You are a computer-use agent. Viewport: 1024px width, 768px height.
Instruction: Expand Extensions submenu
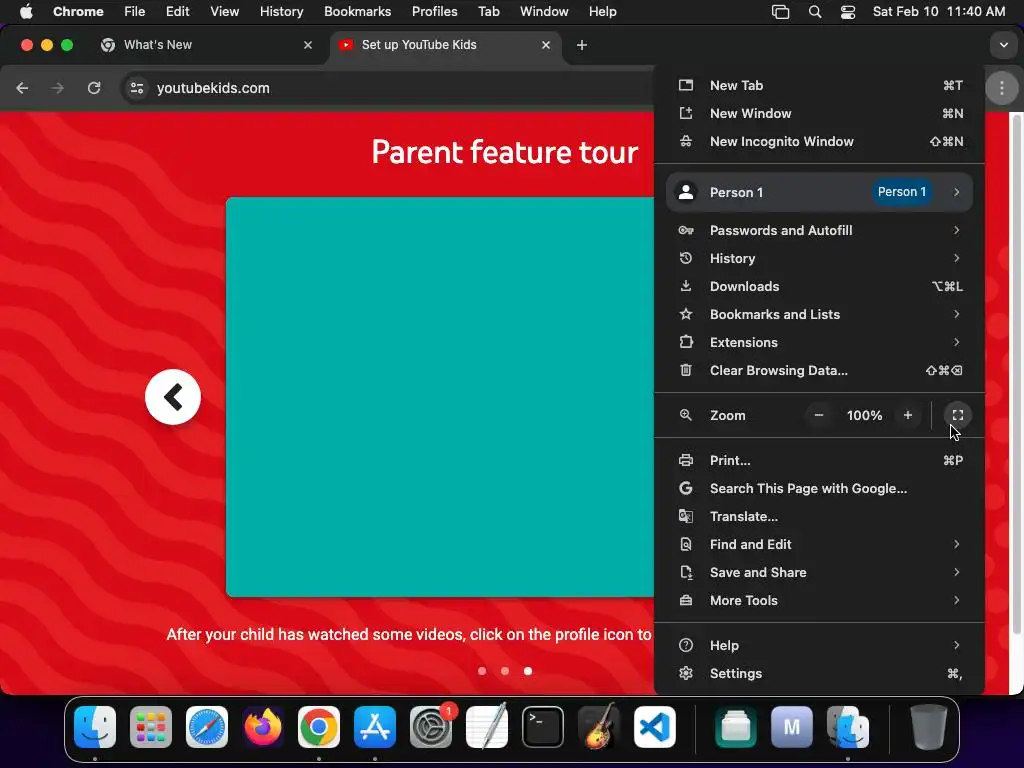(x=819, y=342)
